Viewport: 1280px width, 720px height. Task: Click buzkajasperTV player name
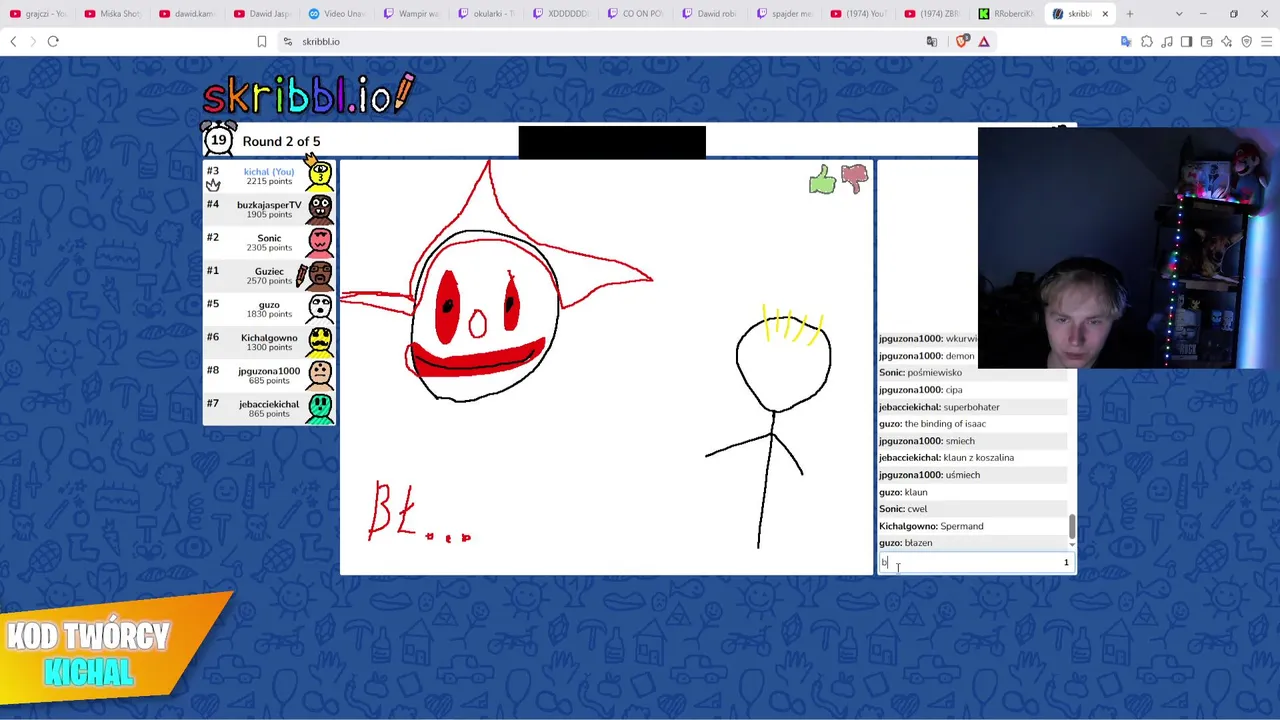[269, 205]
